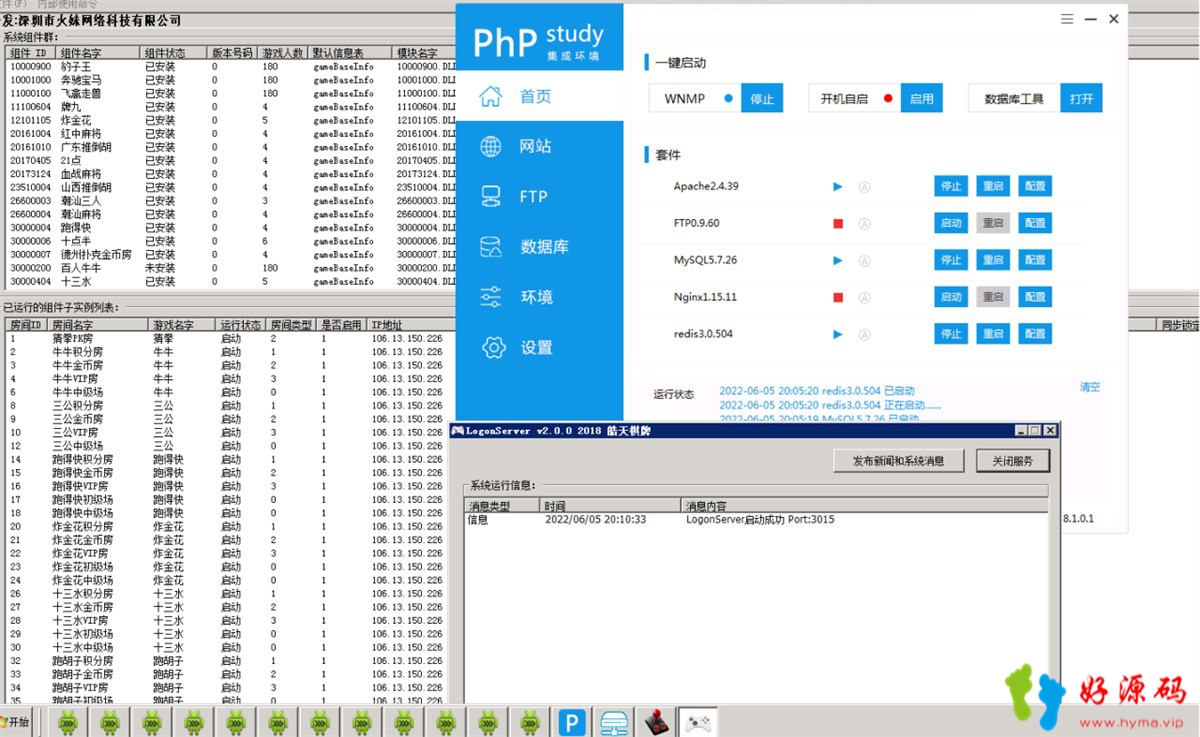
Task: Open the 环境 section in phpStudy
Action: tap(538, 297)
